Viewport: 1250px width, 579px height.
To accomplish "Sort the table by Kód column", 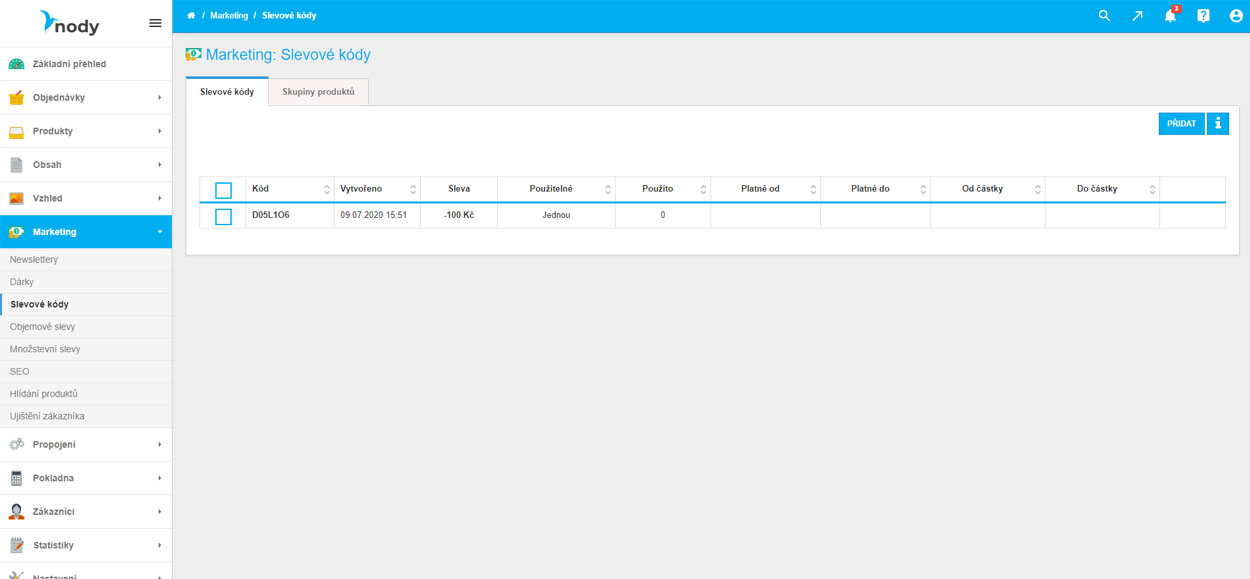I will tap(289, 189).
